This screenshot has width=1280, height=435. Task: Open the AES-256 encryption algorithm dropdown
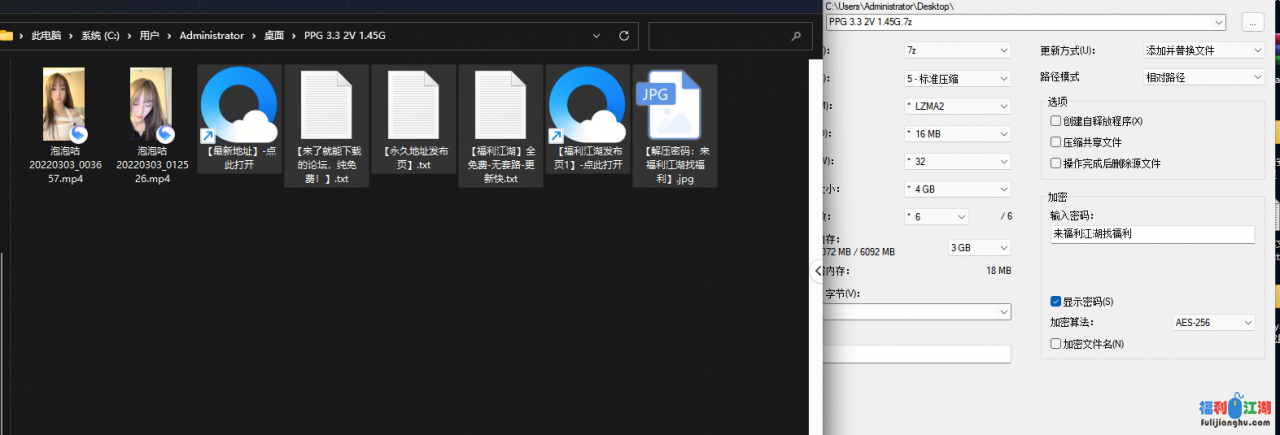pos(1213,323)
